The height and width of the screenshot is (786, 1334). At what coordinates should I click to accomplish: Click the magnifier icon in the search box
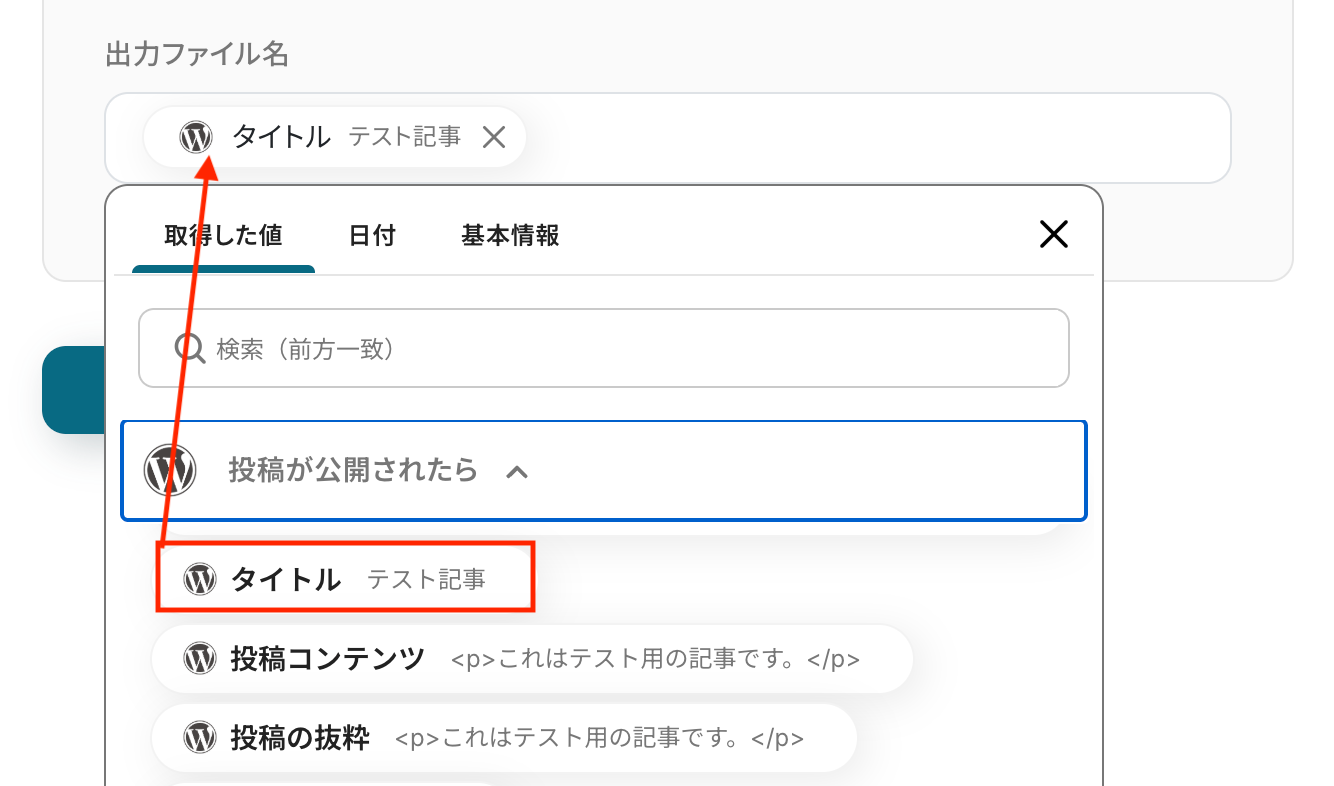pyautogui.click(x=189, y=348)
